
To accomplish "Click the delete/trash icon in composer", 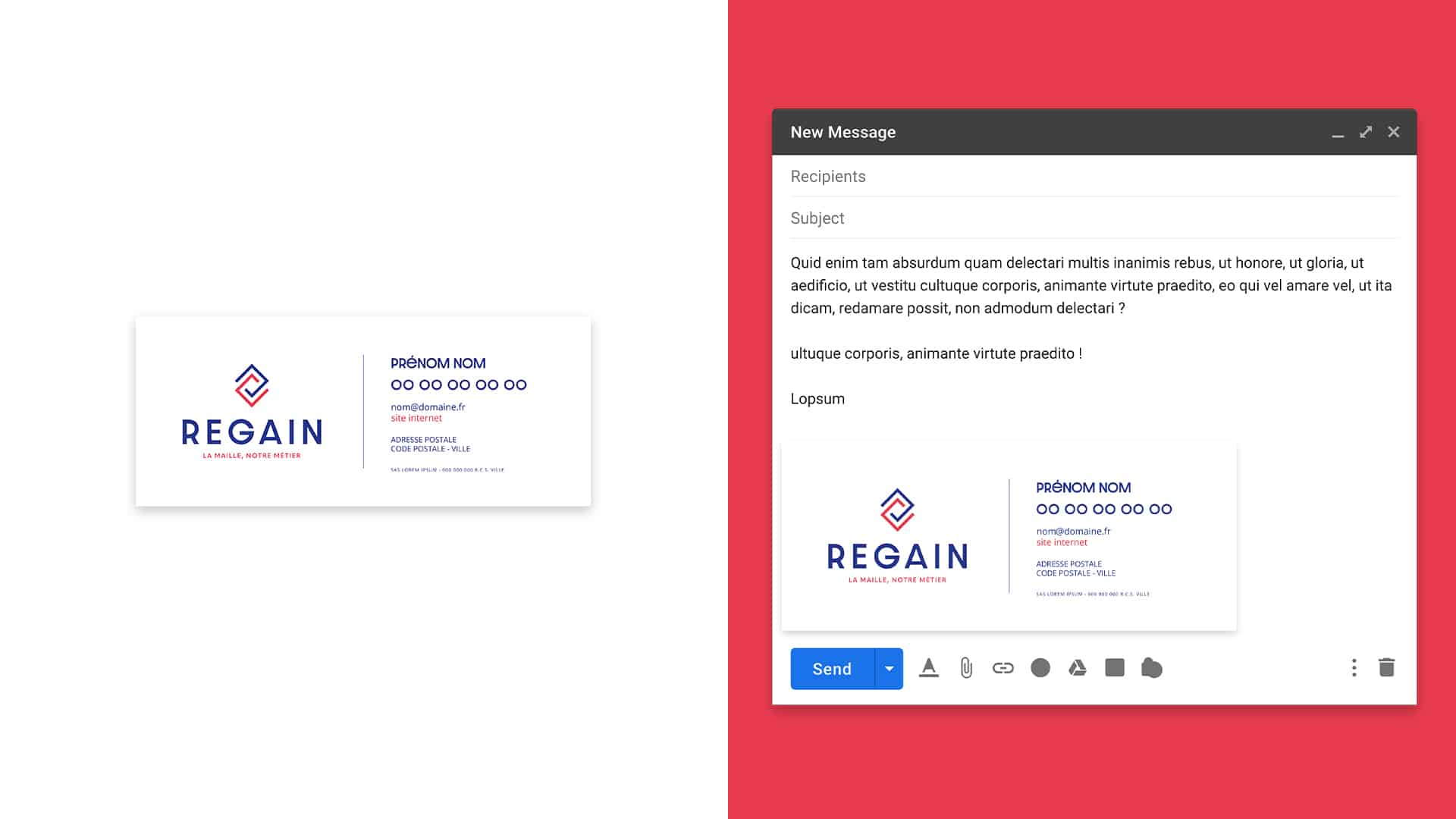I will (x=1386, y=667).
